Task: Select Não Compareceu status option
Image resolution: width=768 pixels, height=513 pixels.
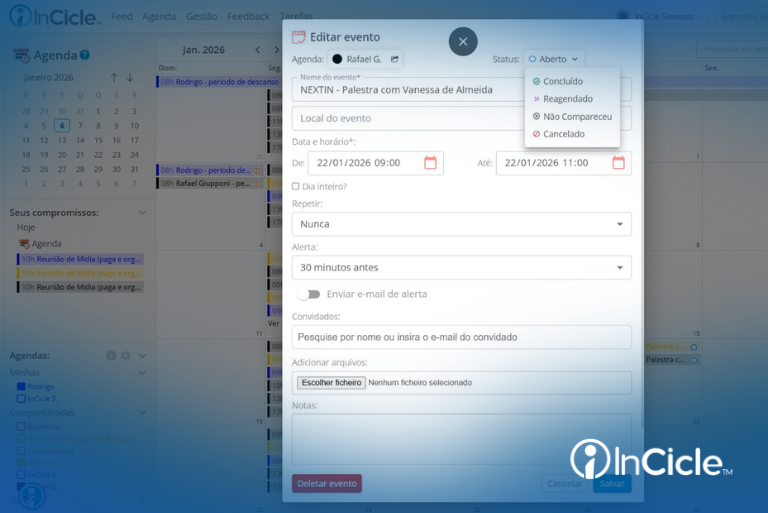Action: [572, 117]
